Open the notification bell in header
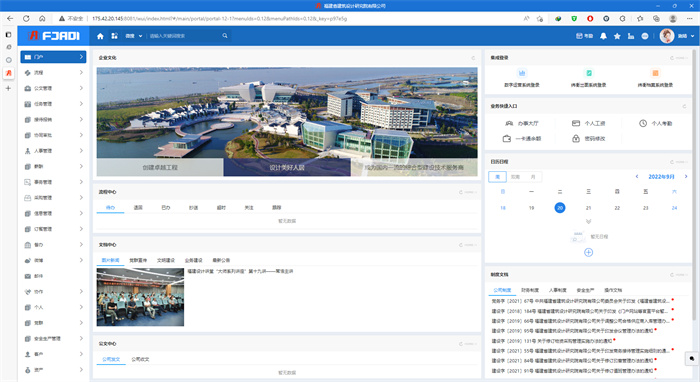This screenshot has width=700, height=382. [603, 36]
